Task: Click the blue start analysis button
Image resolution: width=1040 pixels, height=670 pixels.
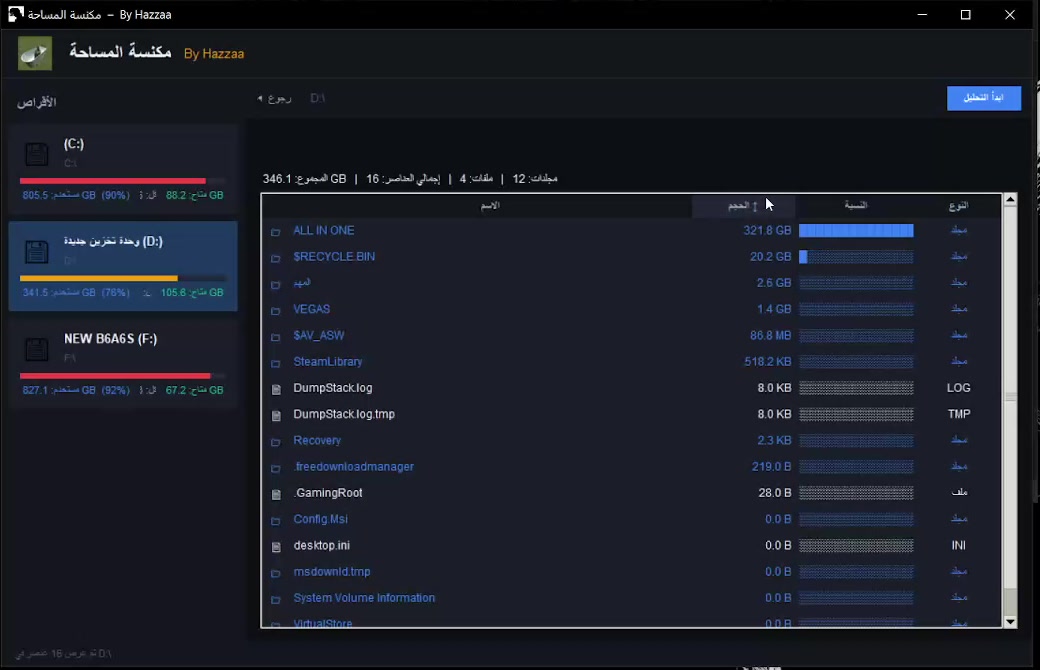Action: (x=984, y=98)
